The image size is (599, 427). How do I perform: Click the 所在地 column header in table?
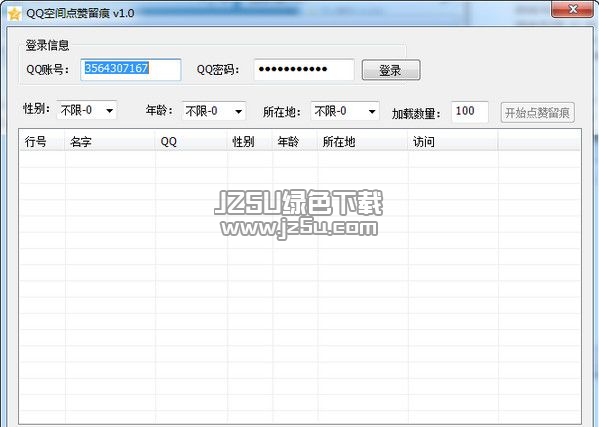pos(363,142)
